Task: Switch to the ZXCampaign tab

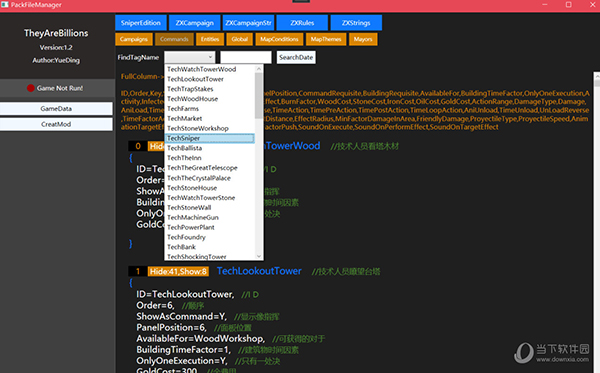Action: pos(194,23)
